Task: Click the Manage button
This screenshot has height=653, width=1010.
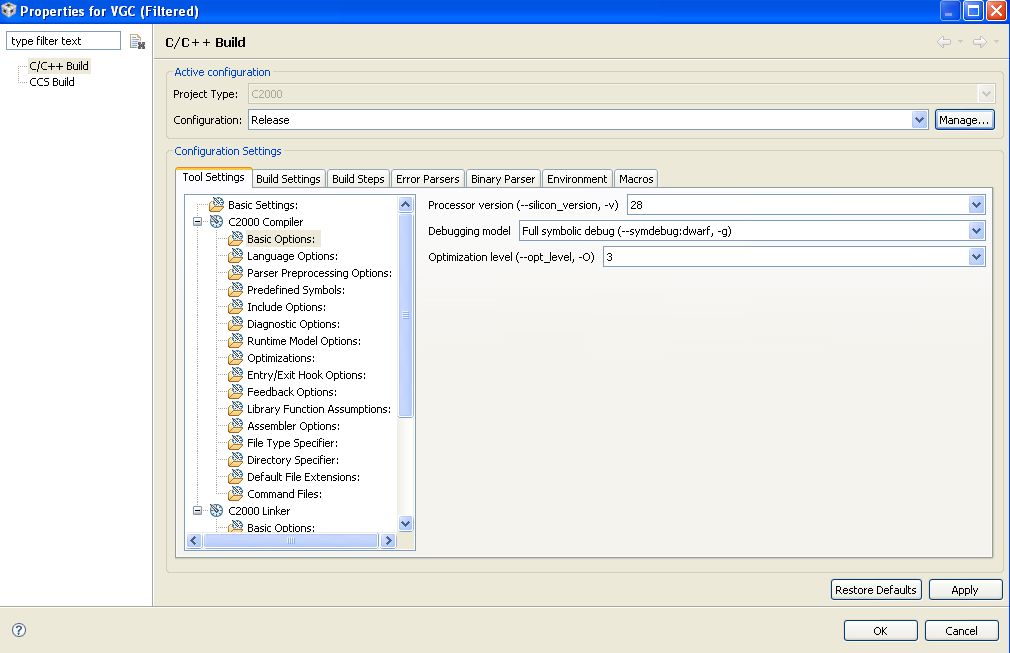Action: pos(964,119)
